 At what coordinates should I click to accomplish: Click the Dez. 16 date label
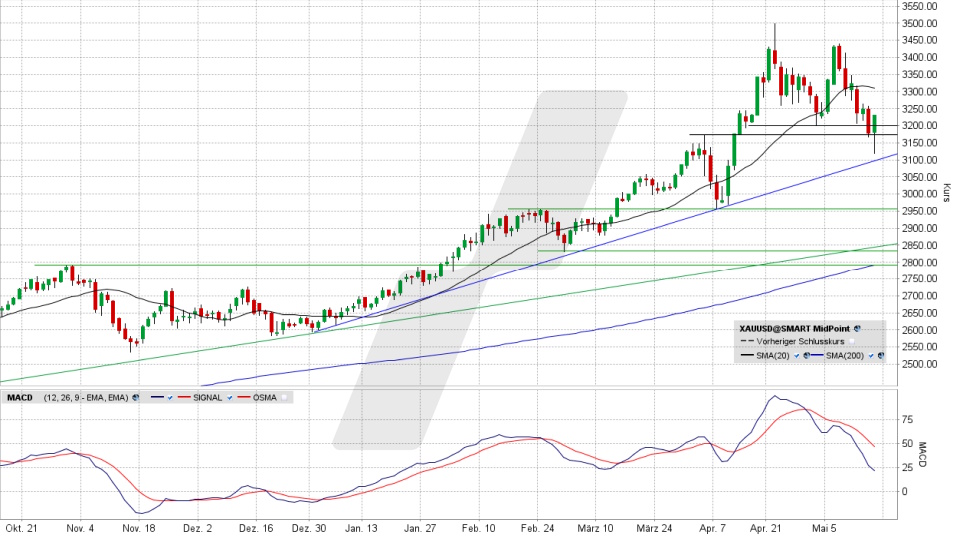(x=256, y=528)
